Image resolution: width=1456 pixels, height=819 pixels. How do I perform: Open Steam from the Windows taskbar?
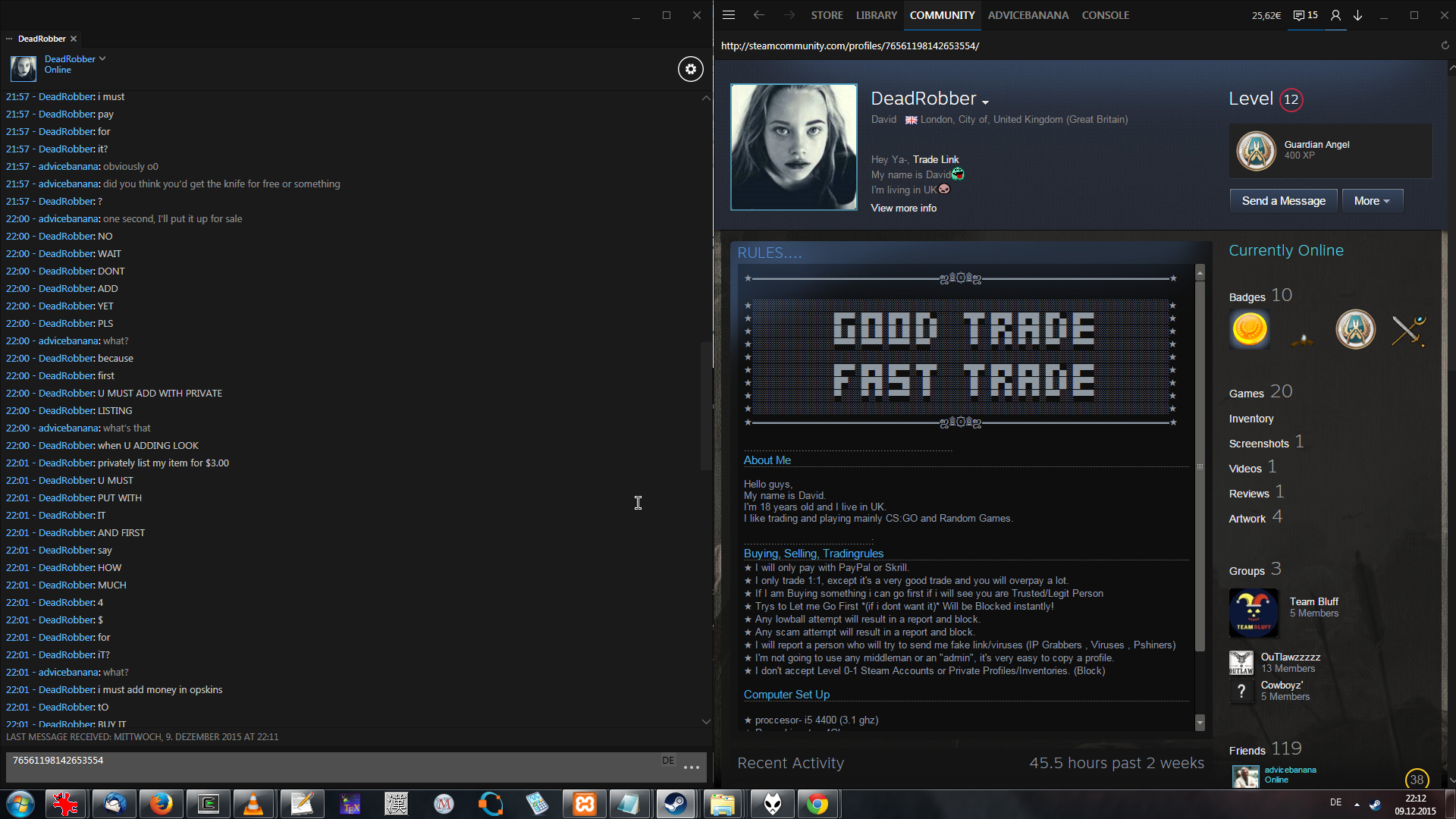[x=675, y=804]
